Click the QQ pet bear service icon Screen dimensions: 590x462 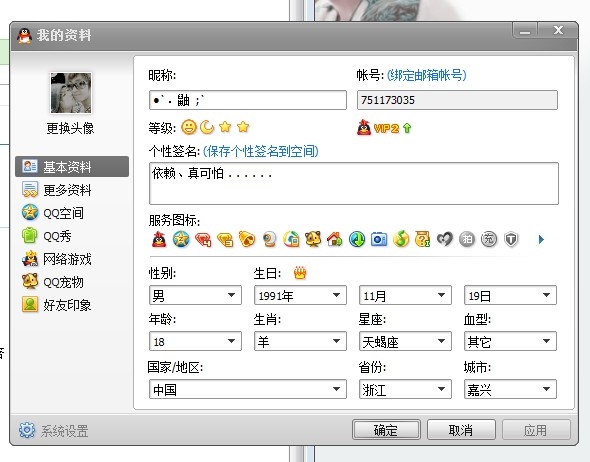pyautogui.click(x=313, y=239)
